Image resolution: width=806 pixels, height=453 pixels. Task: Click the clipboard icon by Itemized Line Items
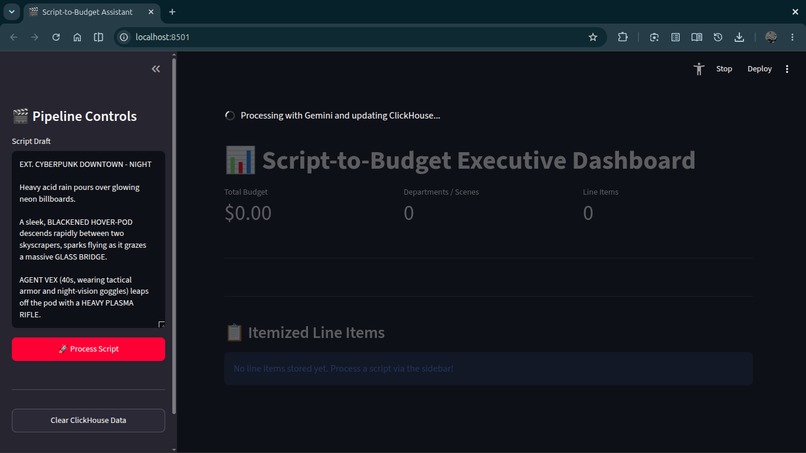tap(234, 333)
